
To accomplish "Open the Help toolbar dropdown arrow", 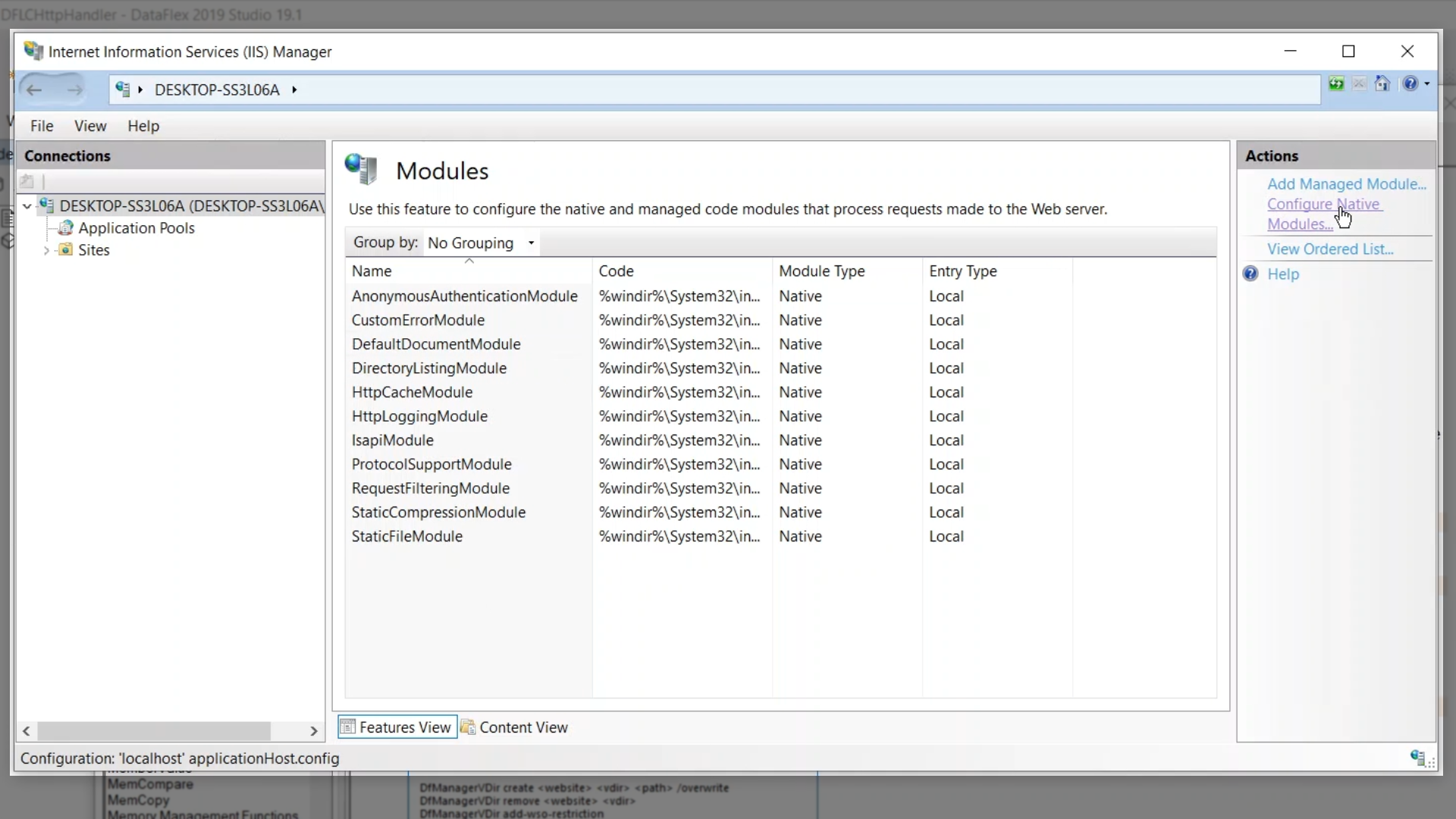I will pos(1427,84).
